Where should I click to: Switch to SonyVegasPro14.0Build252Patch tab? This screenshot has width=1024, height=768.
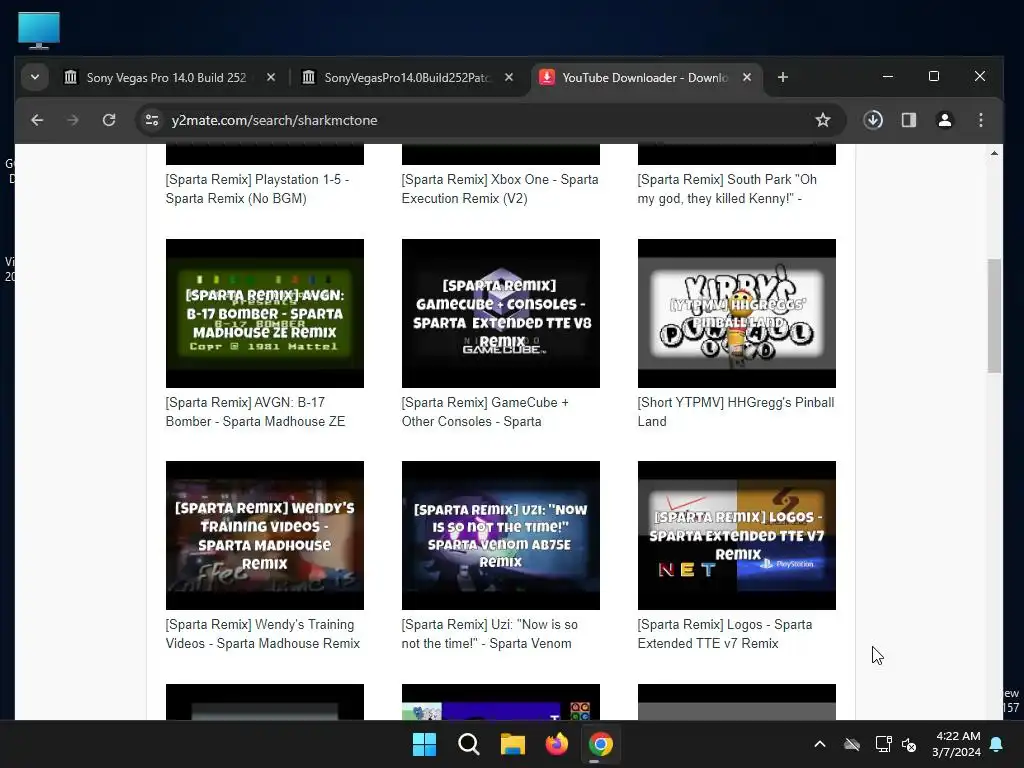[407, 78]
